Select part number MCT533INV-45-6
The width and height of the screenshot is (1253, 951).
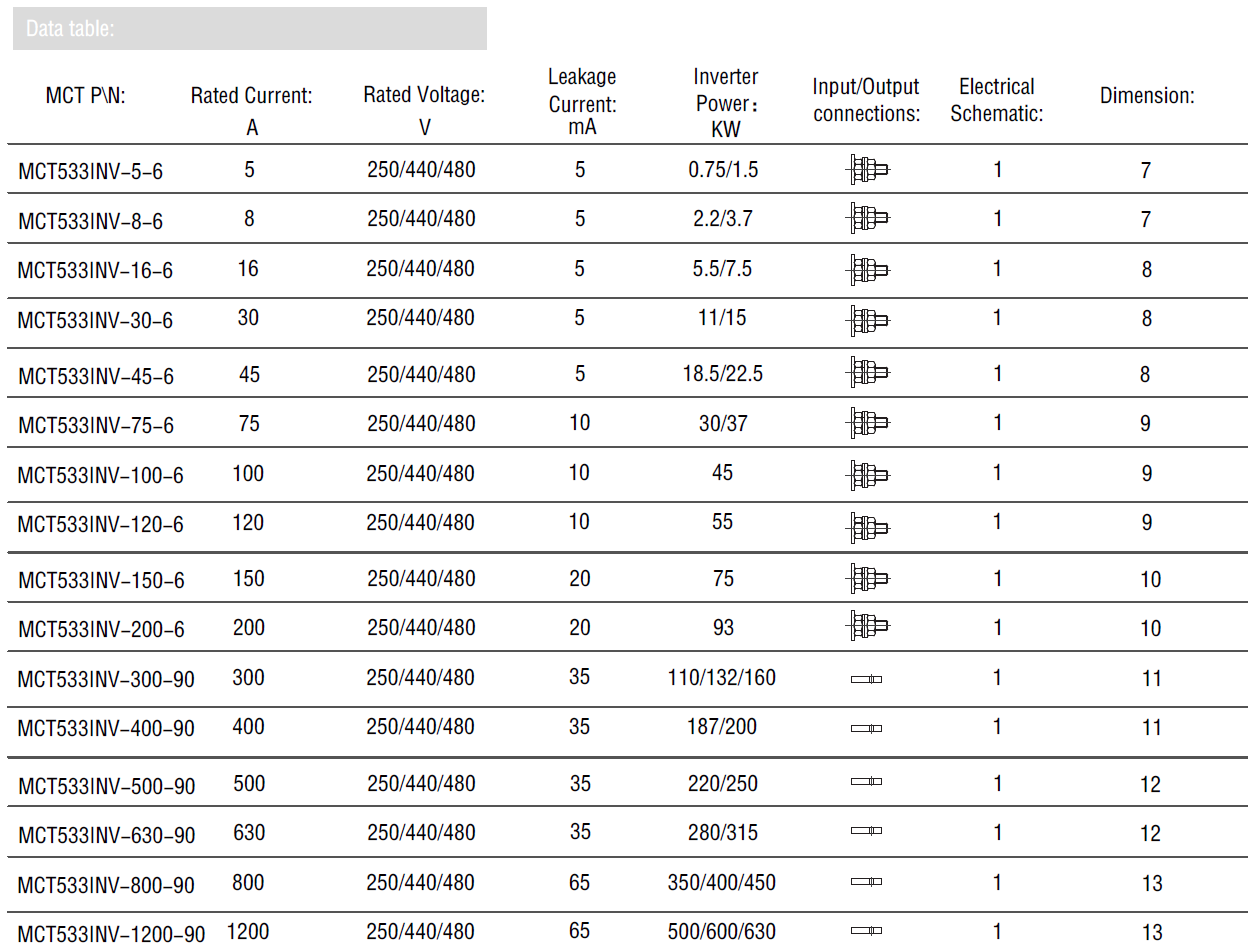click(x=95, y=377)
